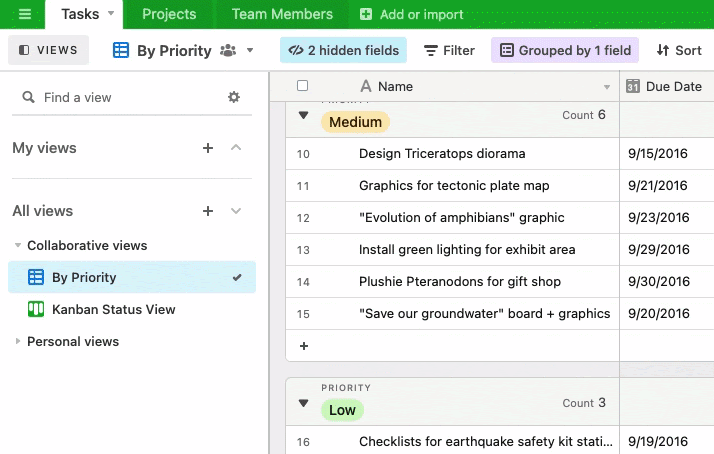Click Count 3 summary of Low group
Image resolution: width=714 pixels, height=454 pixels.
coord(584,403)
